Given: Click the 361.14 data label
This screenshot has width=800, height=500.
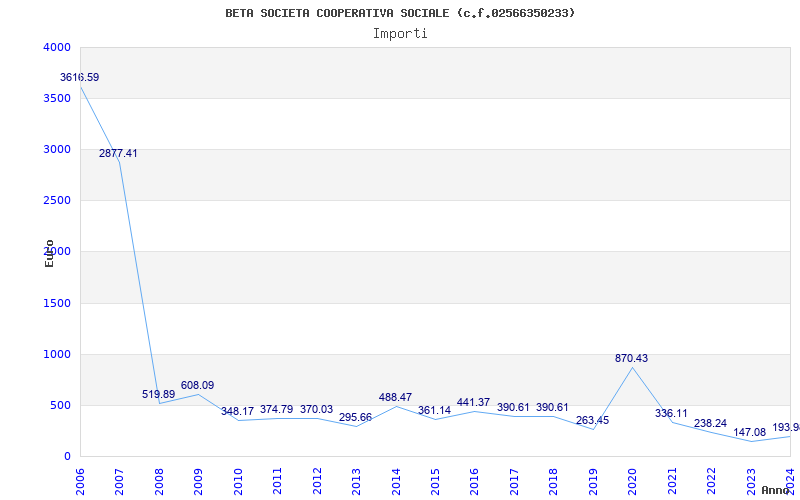Looking at the screenshot, I should (x=435, y=410).
